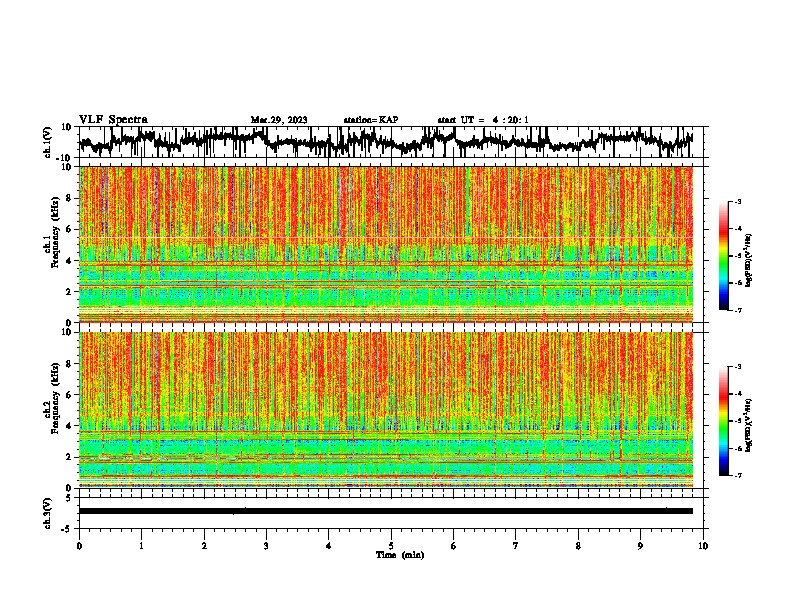Click time axis tick label "0"
792x612 pixels.
tap(79, 546)
